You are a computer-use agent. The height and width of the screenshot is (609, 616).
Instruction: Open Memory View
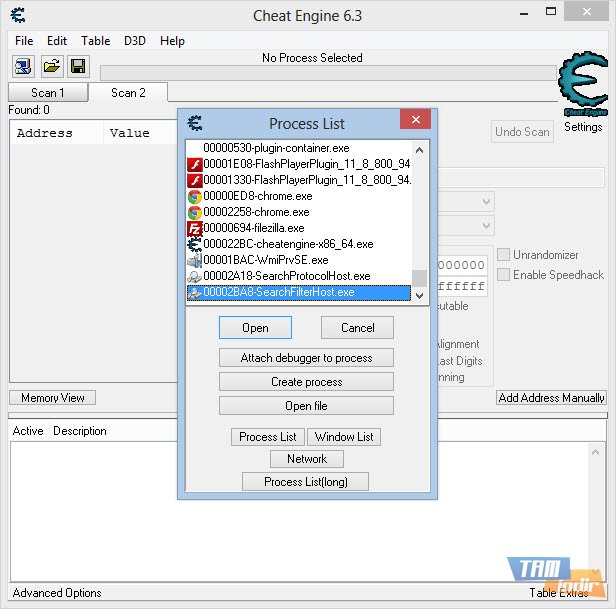click(53, 398)
